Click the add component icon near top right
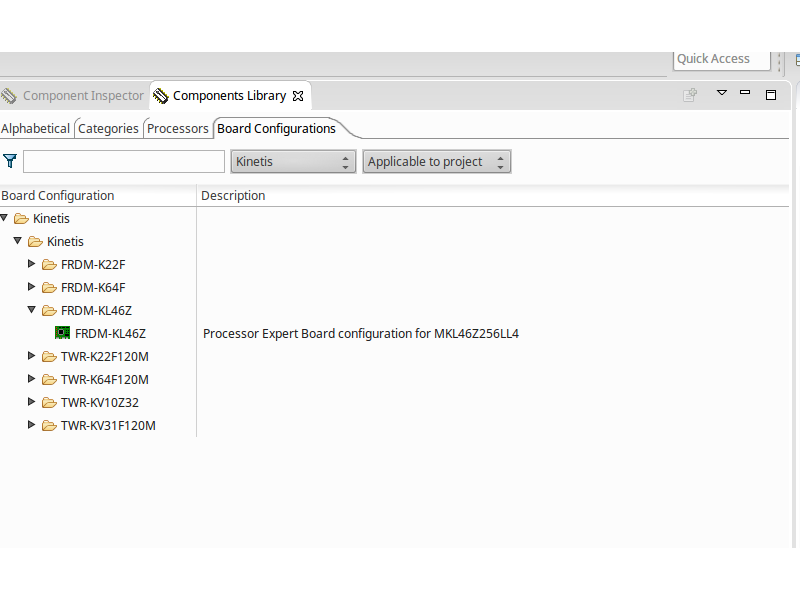Viewport: 800px width, 600px height. [x=689, y=94]
